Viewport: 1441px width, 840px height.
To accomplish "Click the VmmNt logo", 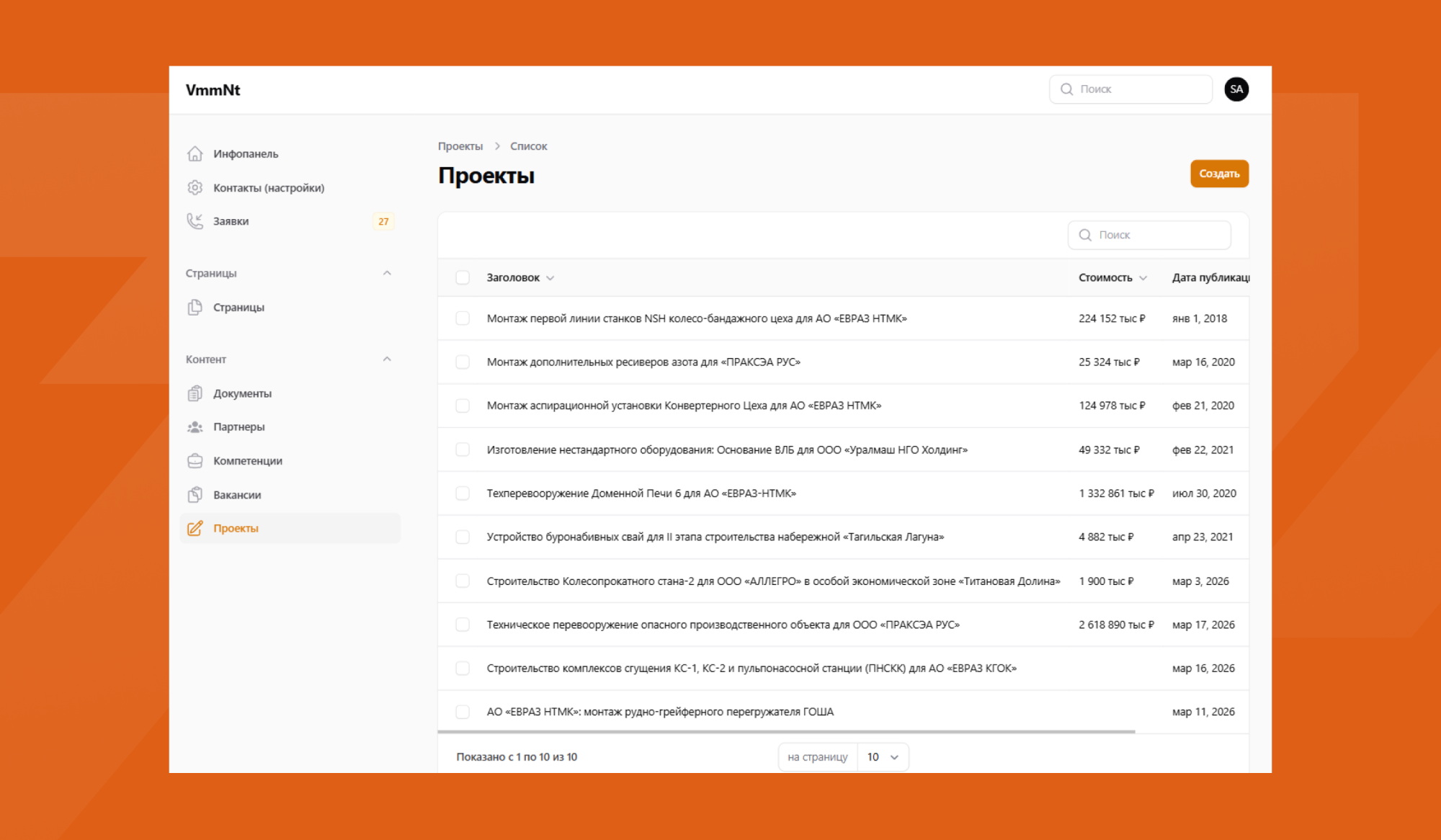I will 213,90.
